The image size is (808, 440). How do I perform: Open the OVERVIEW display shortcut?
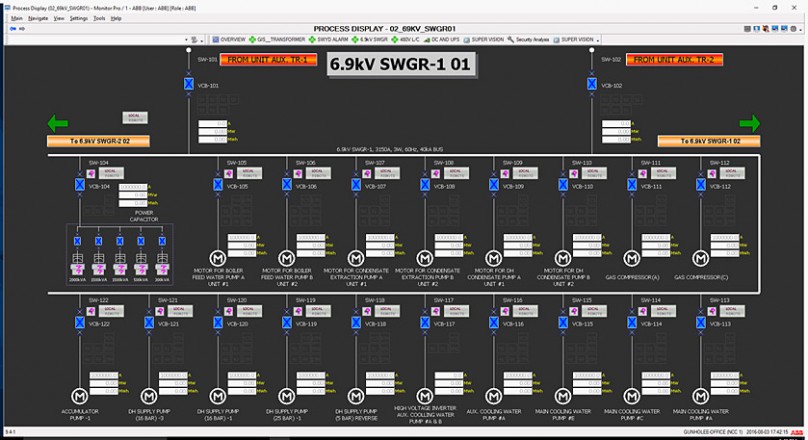click(229, 40)
